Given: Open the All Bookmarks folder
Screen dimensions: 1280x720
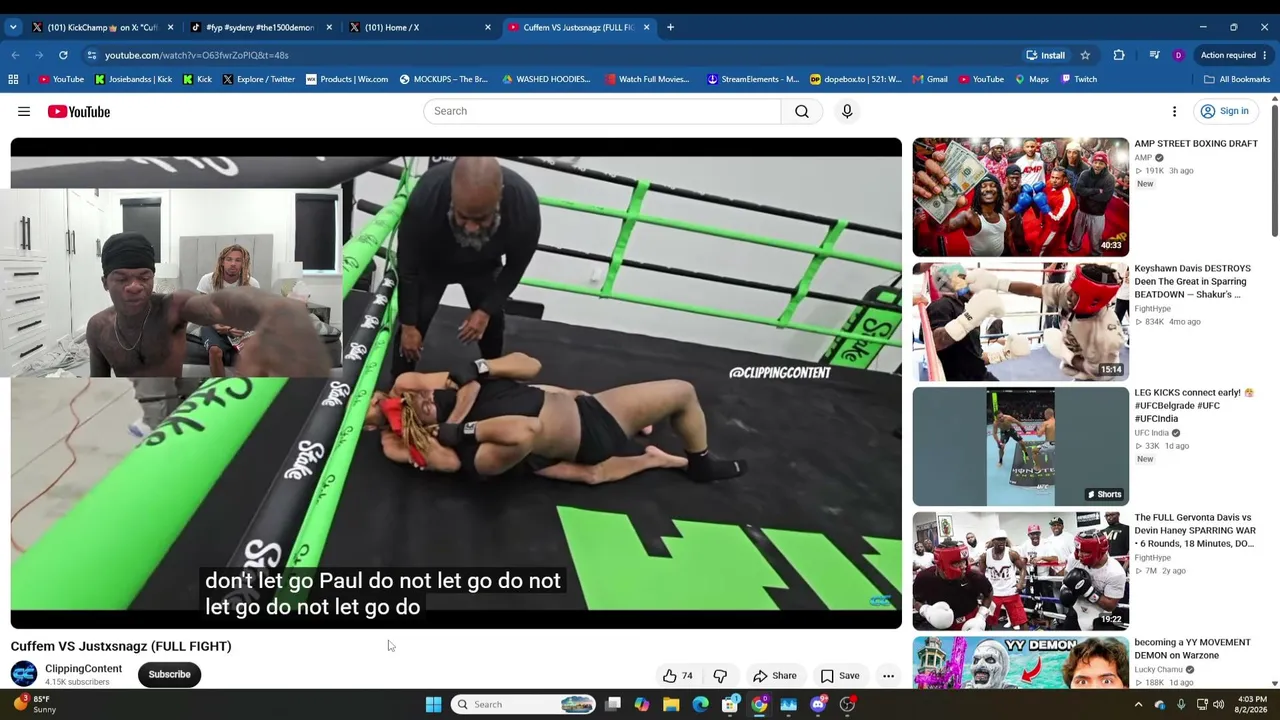Looking at the screenshot, I should tap(1237, 79).
